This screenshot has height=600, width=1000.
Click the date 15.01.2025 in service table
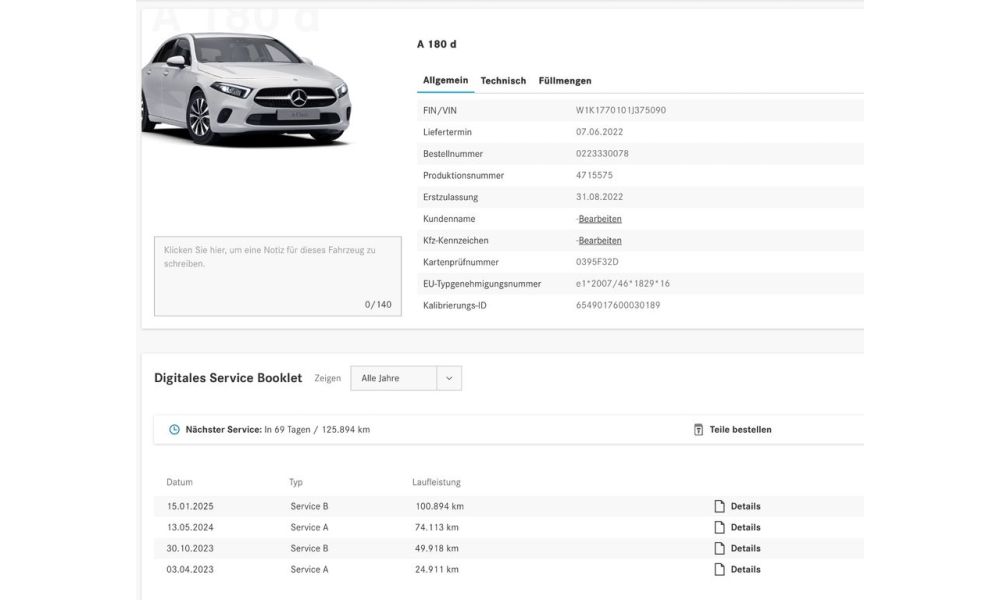click(x=190, y=506)
